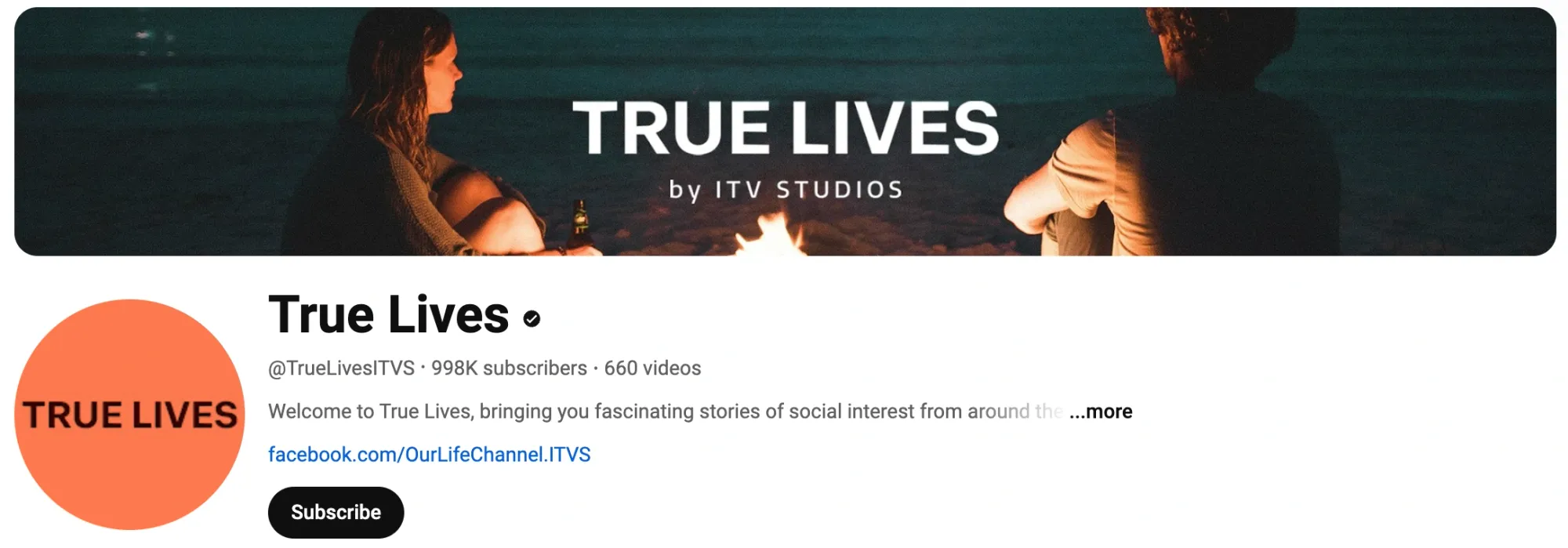Image resolution: width=1568 pixels, height=548 pixels.
Task: Click the beer bottle in the banner
Action: [580, 226]
